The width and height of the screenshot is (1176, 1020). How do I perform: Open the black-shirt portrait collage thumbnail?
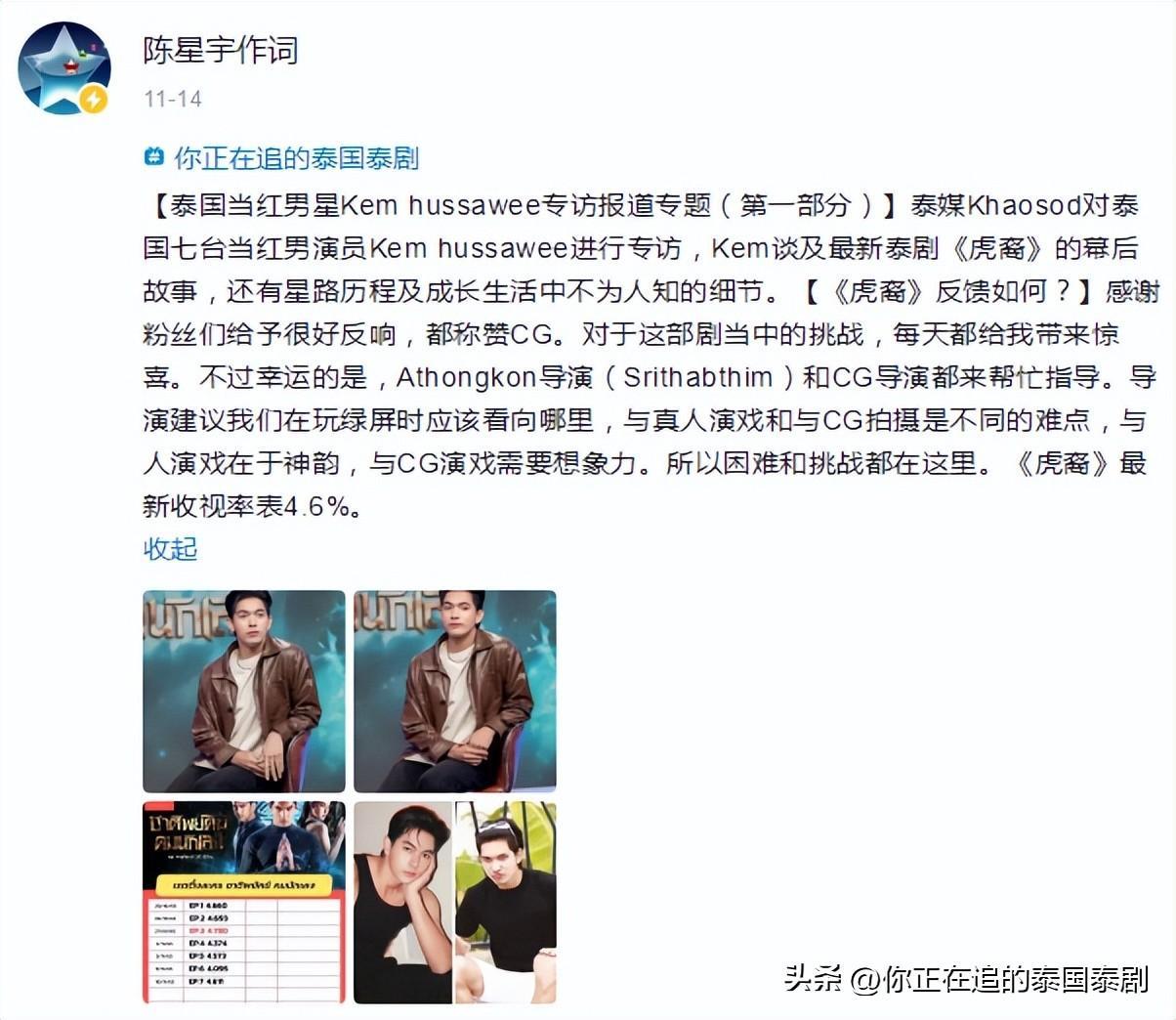pyautogui.click(x=455, y=902)
